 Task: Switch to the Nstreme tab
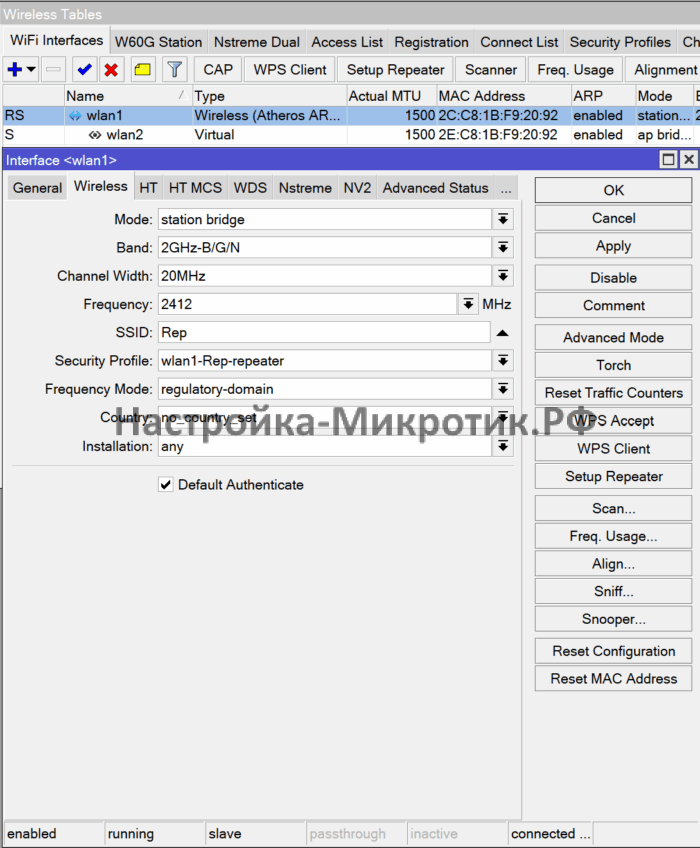(x=305, y=188)
